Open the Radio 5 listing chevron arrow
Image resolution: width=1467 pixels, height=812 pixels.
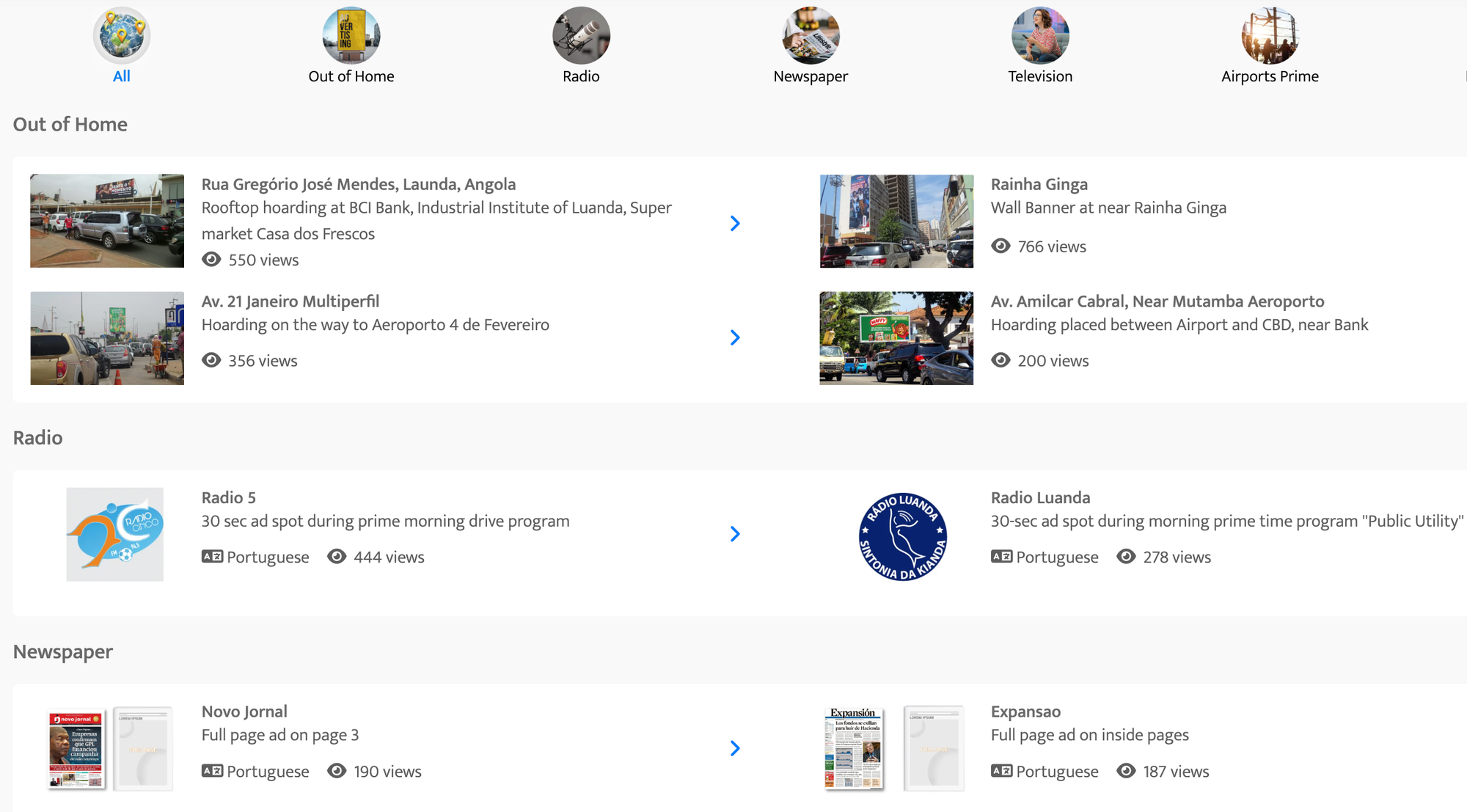pos(735,534)
